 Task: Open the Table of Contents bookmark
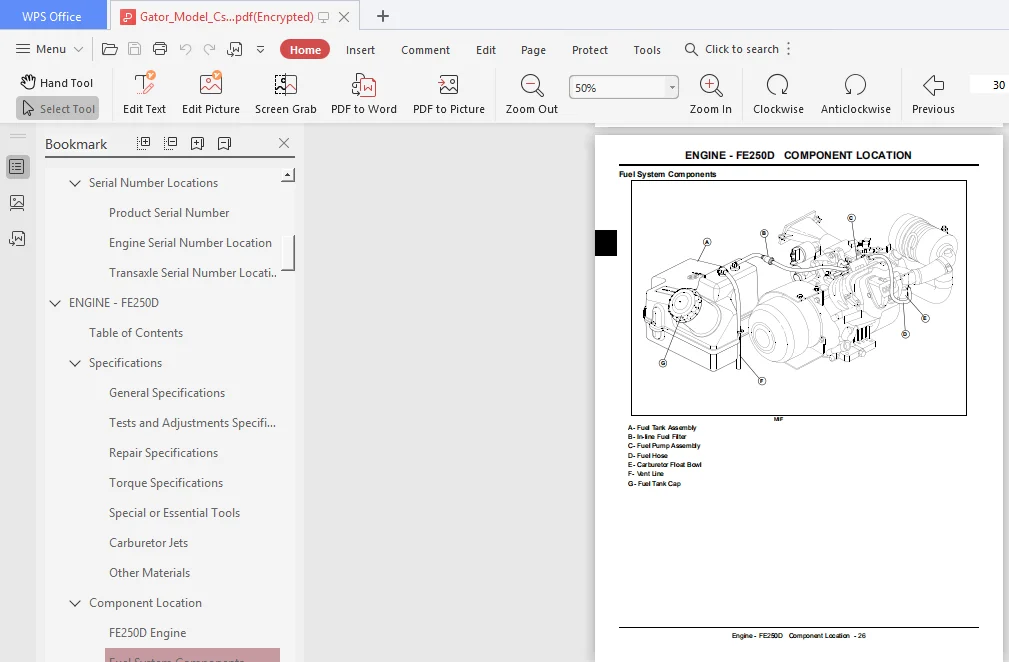pos(136,333)
